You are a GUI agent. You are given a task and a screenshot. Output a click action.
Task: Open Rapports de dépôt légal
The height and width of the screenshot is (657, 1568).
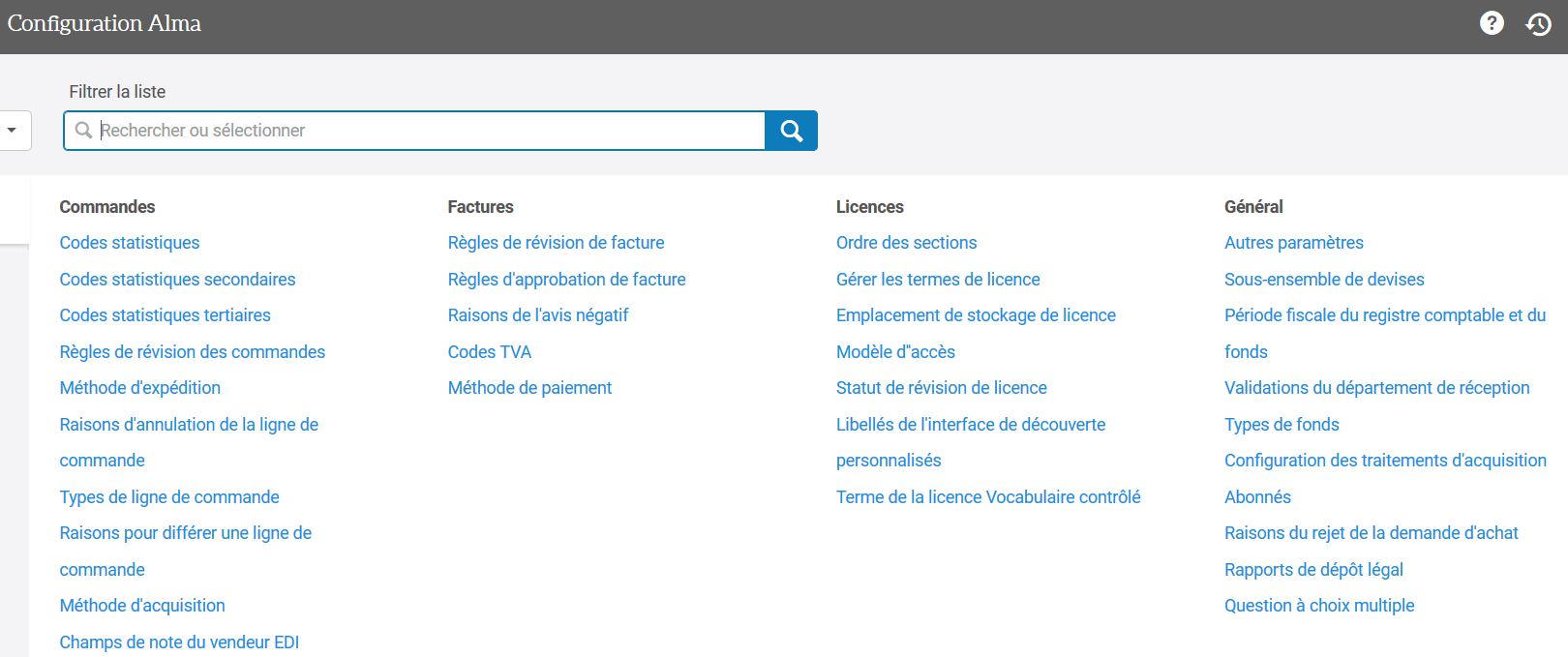pos(1313,570)
